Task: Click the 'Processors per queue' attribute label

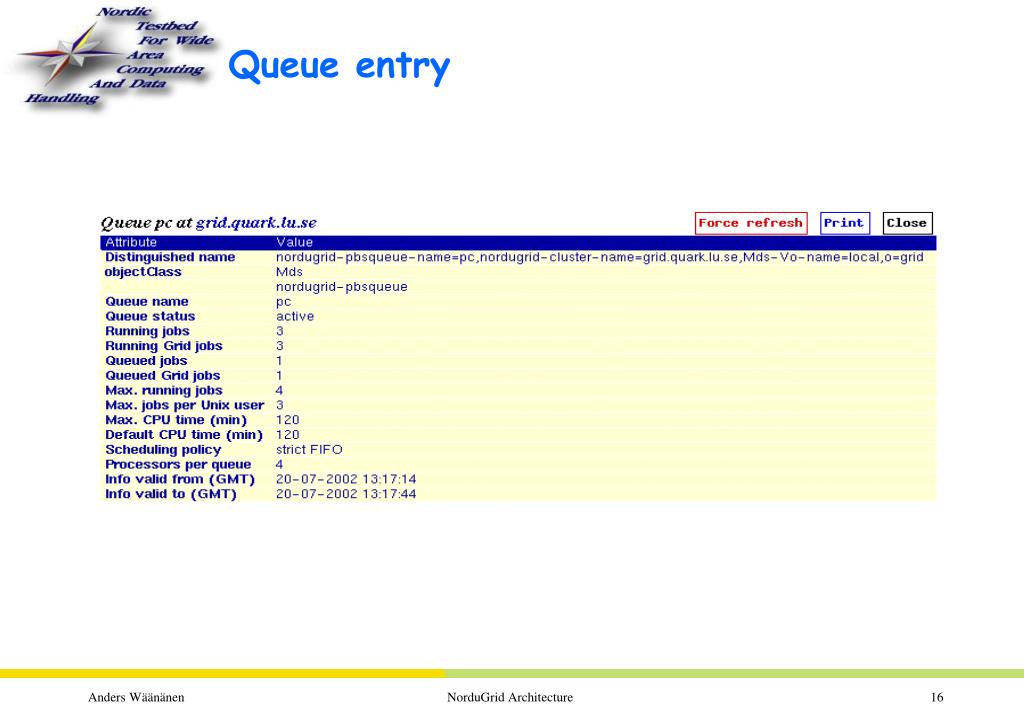Action: [x=178, y=465]
